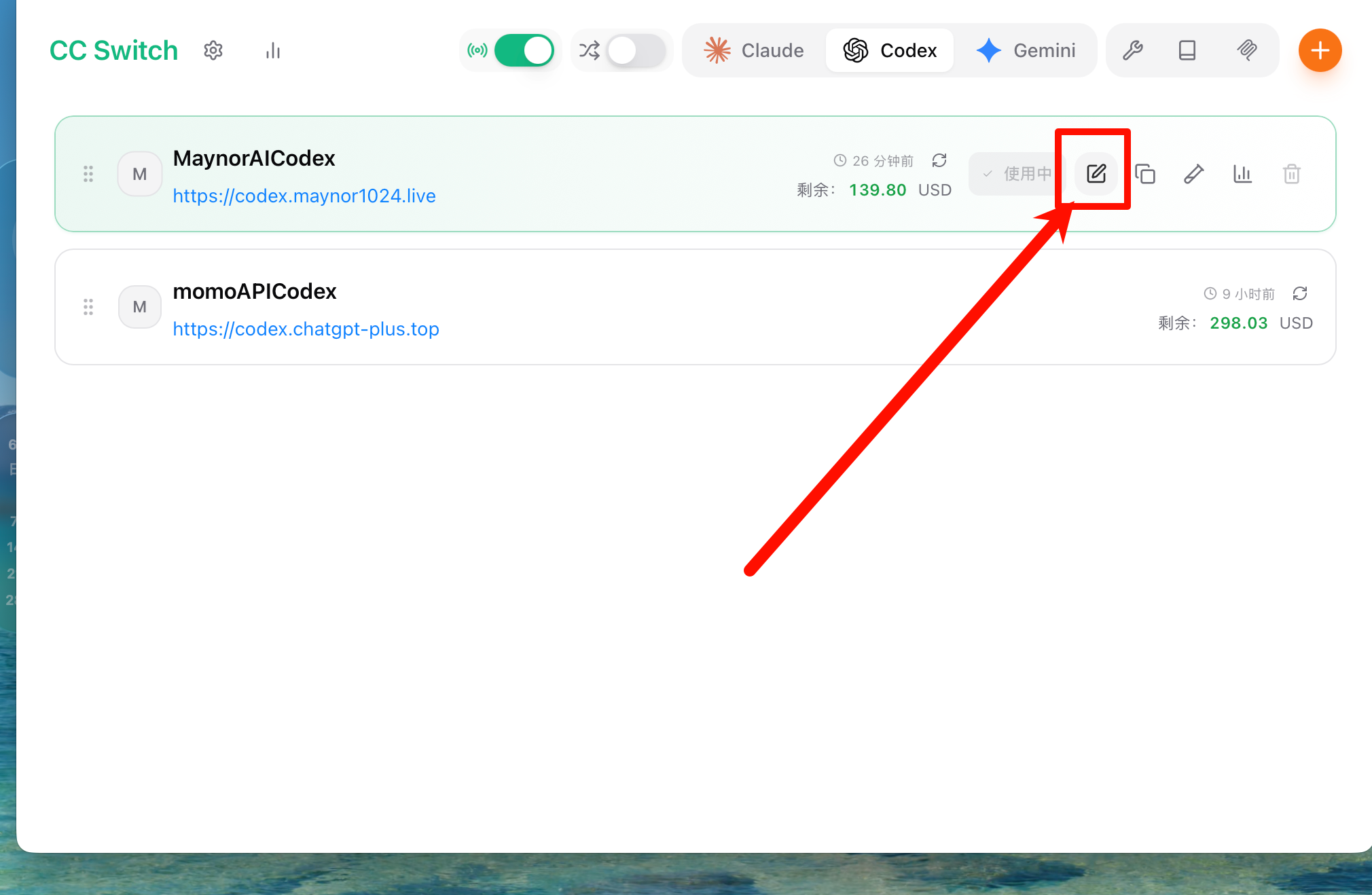The width and height of the screenshot is (1372, 895).
Task: Click the M avatar of momoAPICodex
Action: tap(140, 307)
